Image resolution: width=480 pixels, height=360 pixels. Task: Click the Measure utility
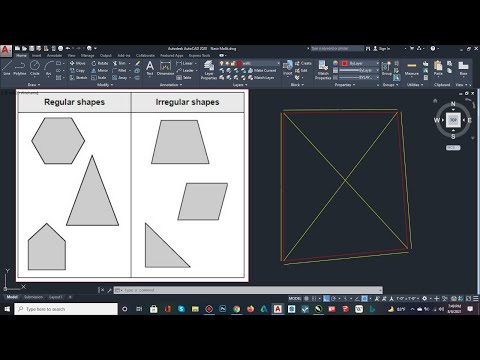[412, 68]
